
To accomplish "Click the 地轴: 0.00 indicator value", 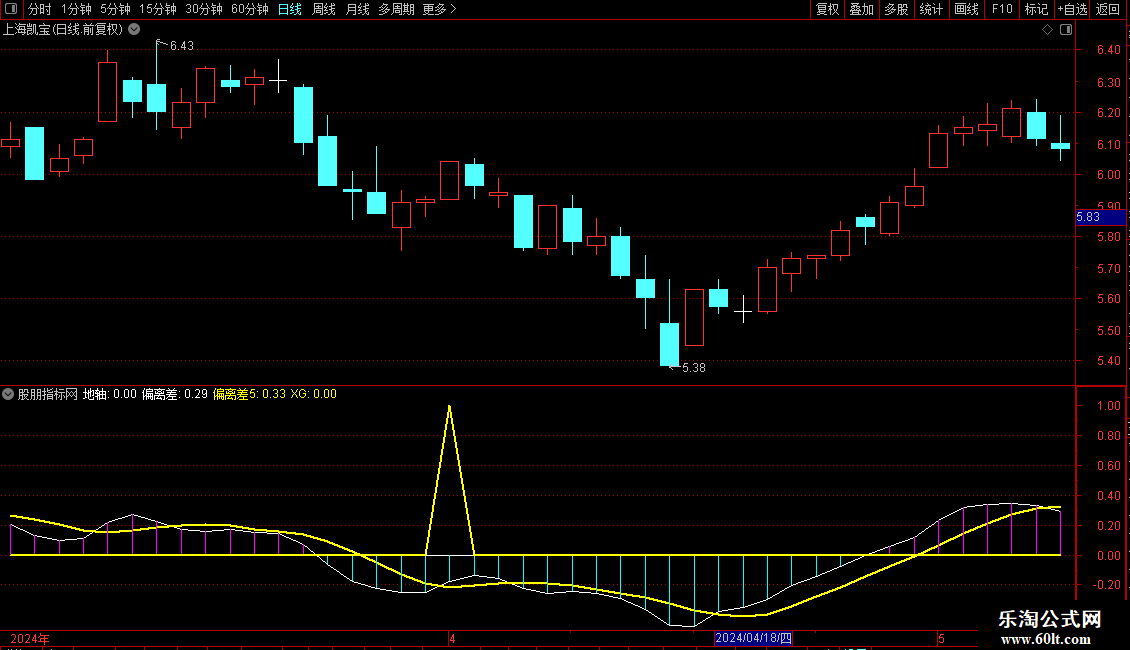I will tap(110, 394).
